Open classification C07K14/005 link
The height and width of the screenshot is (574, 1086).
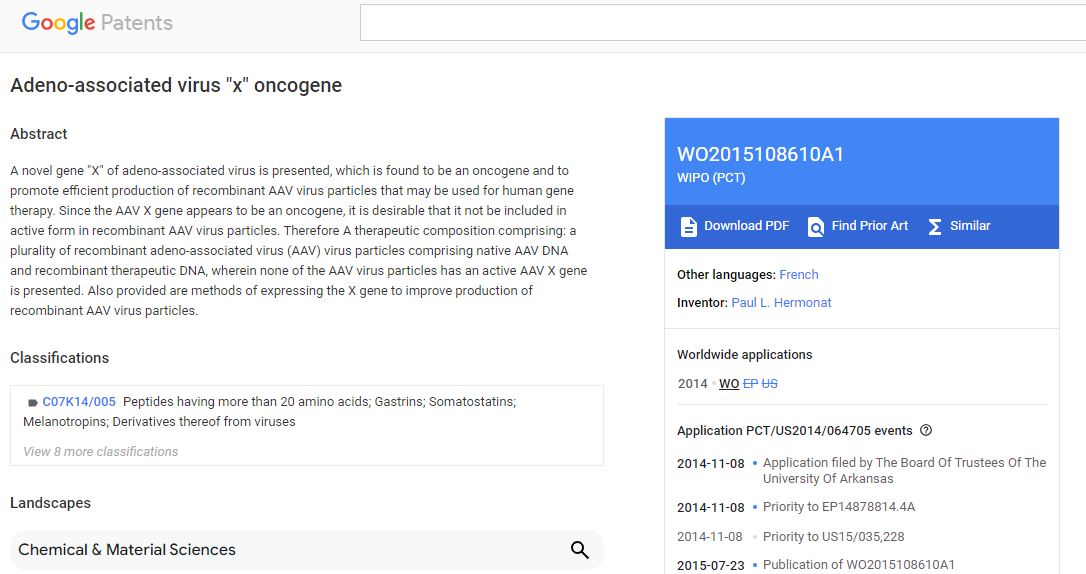tap(79, 402)
